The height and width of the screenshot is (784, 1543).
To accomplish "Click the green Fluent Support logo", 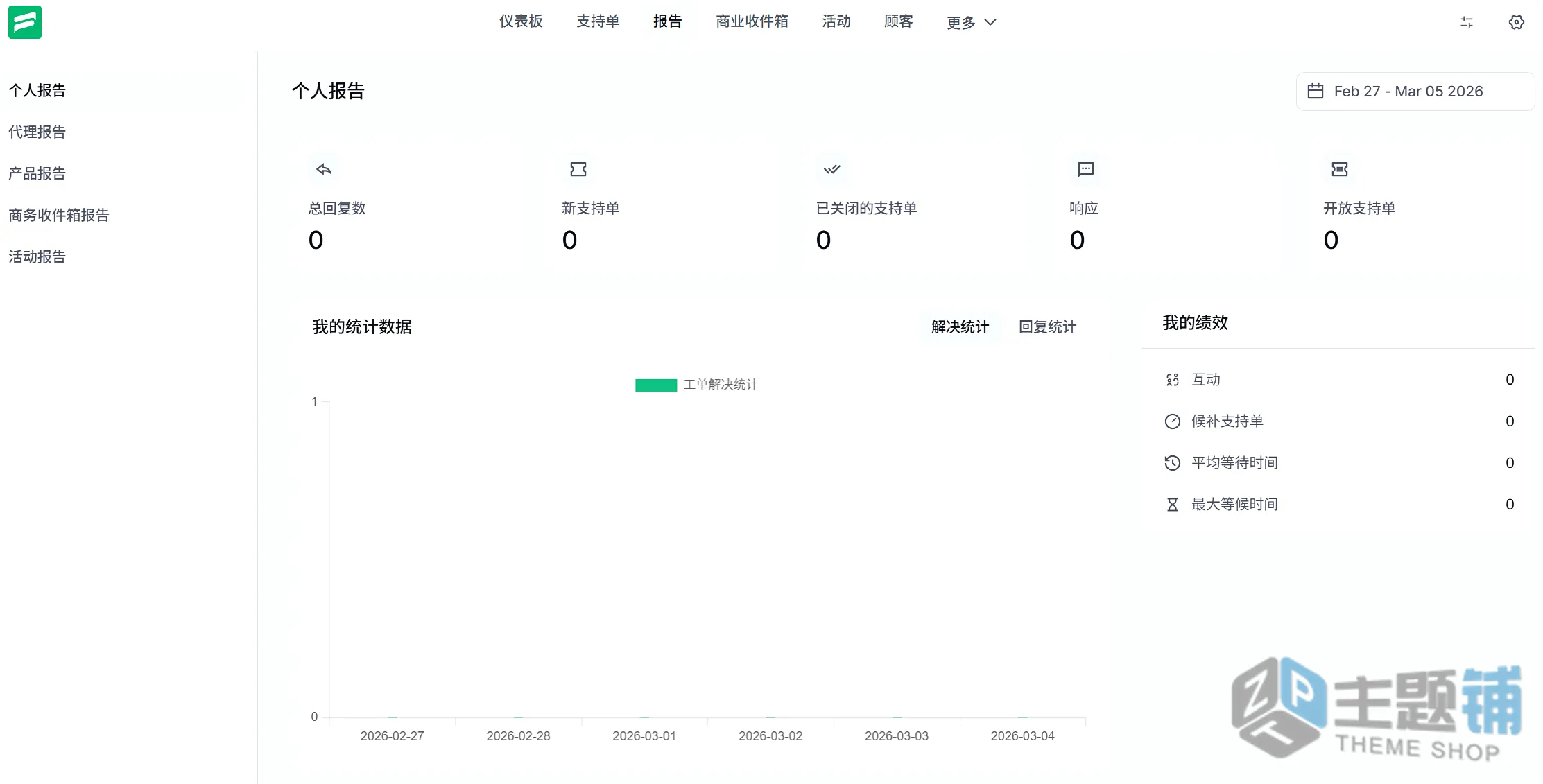I will coord(25,22).
